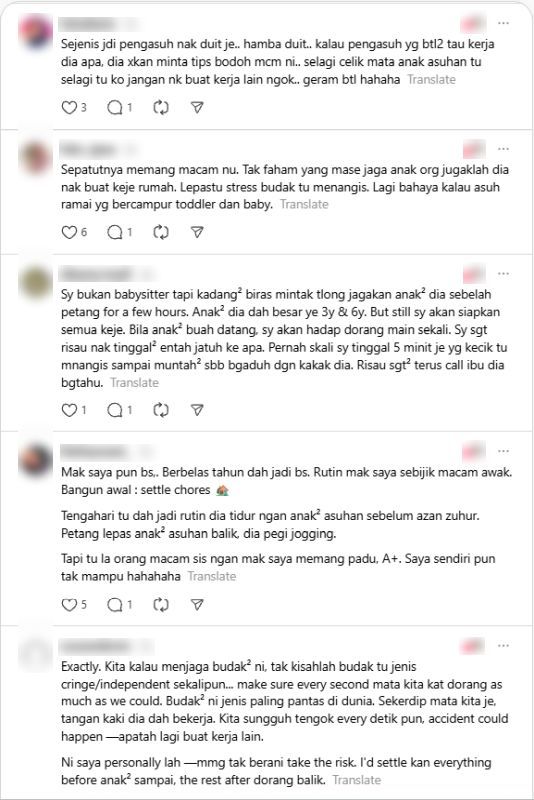The width and height of the screenshot is (534, 800).
Task: Like the comment starting "Mak saya pun bs"
Action: tap(69, 605)
